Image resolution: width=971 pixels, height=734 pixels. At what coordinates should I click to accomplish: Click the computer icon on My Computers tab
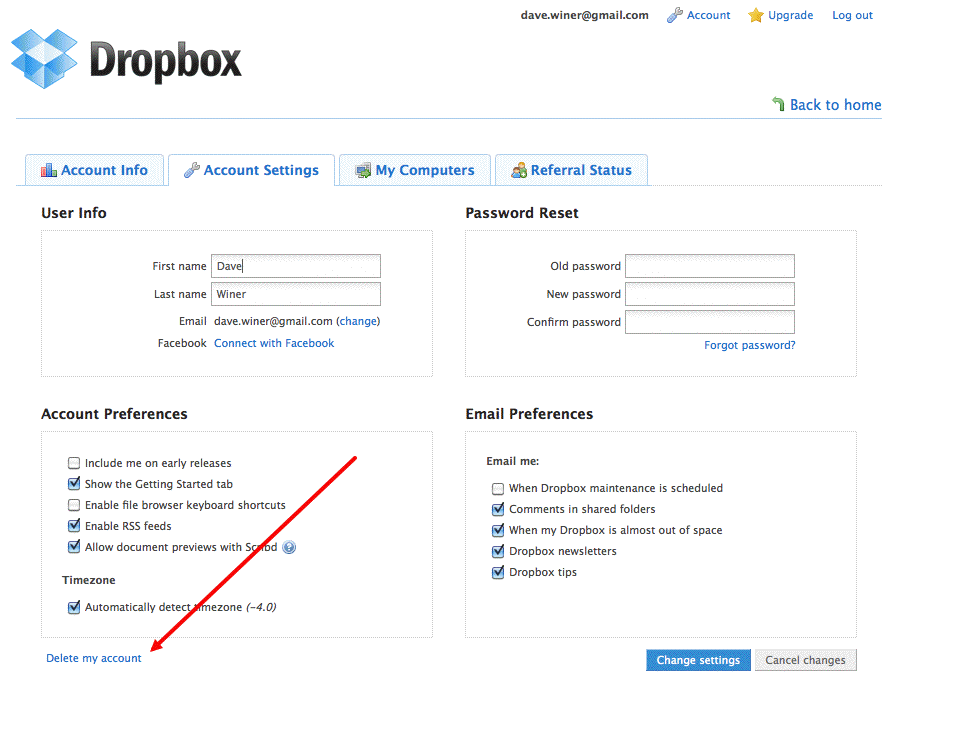363,170
